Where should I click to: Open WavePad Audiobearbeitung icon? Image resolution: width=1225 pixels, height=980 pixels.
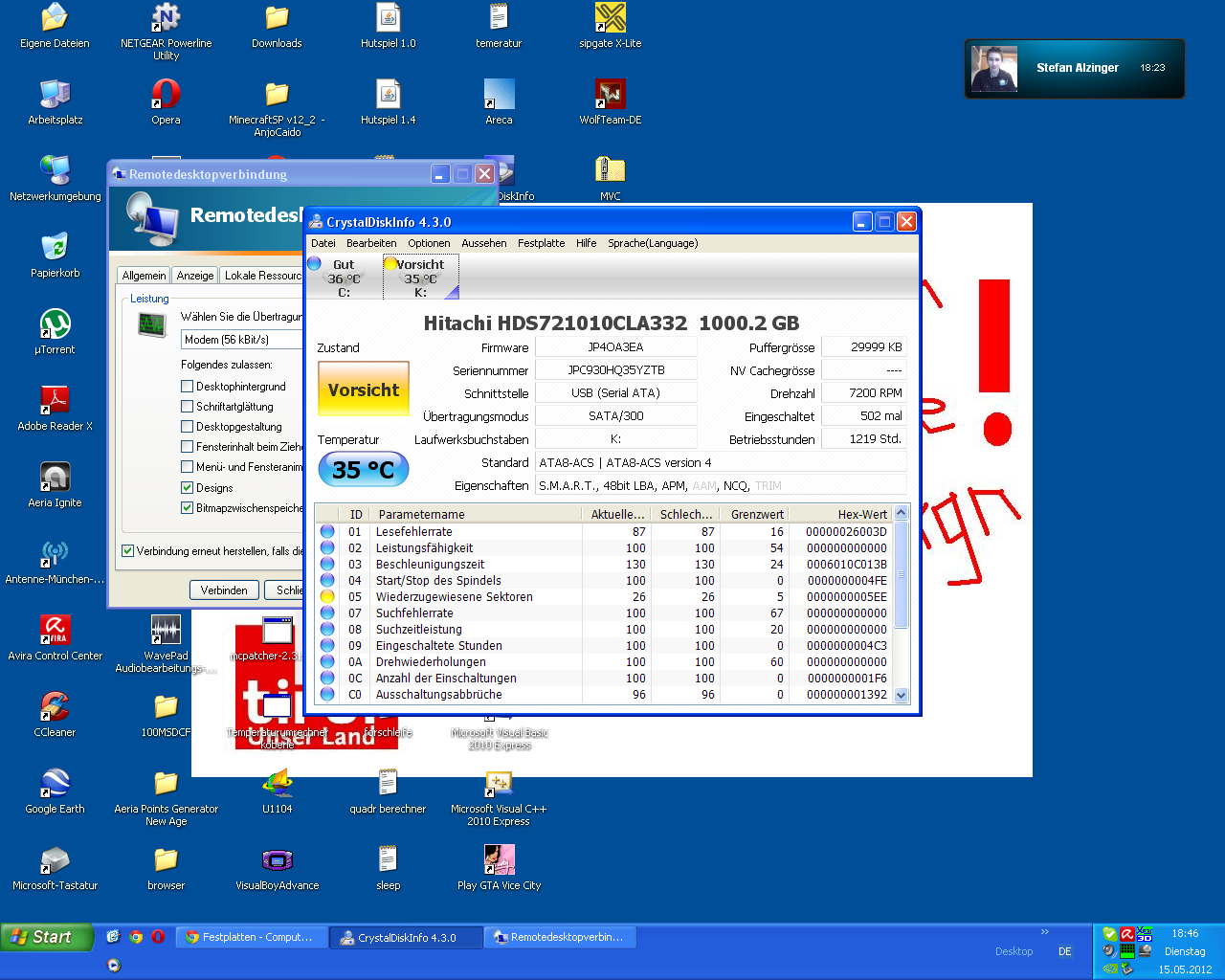166,644
